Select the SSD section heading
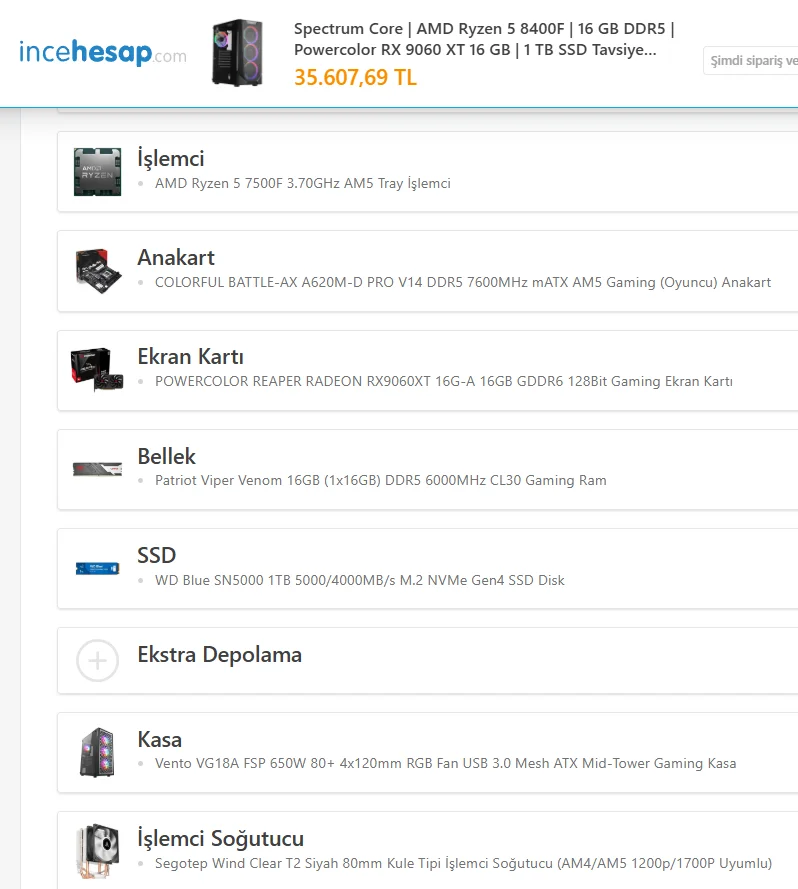Viewport: 798px width, 889px height. pyautogui.click(x=156, y=555)
